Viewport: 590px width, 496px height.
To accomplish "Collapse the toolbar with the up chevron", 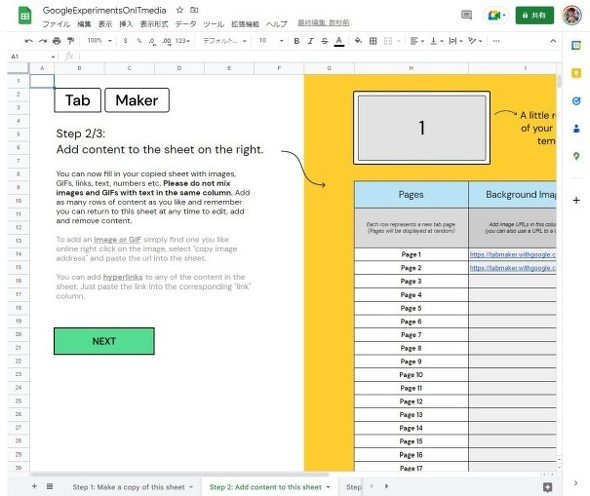I will tap(553, 41).
